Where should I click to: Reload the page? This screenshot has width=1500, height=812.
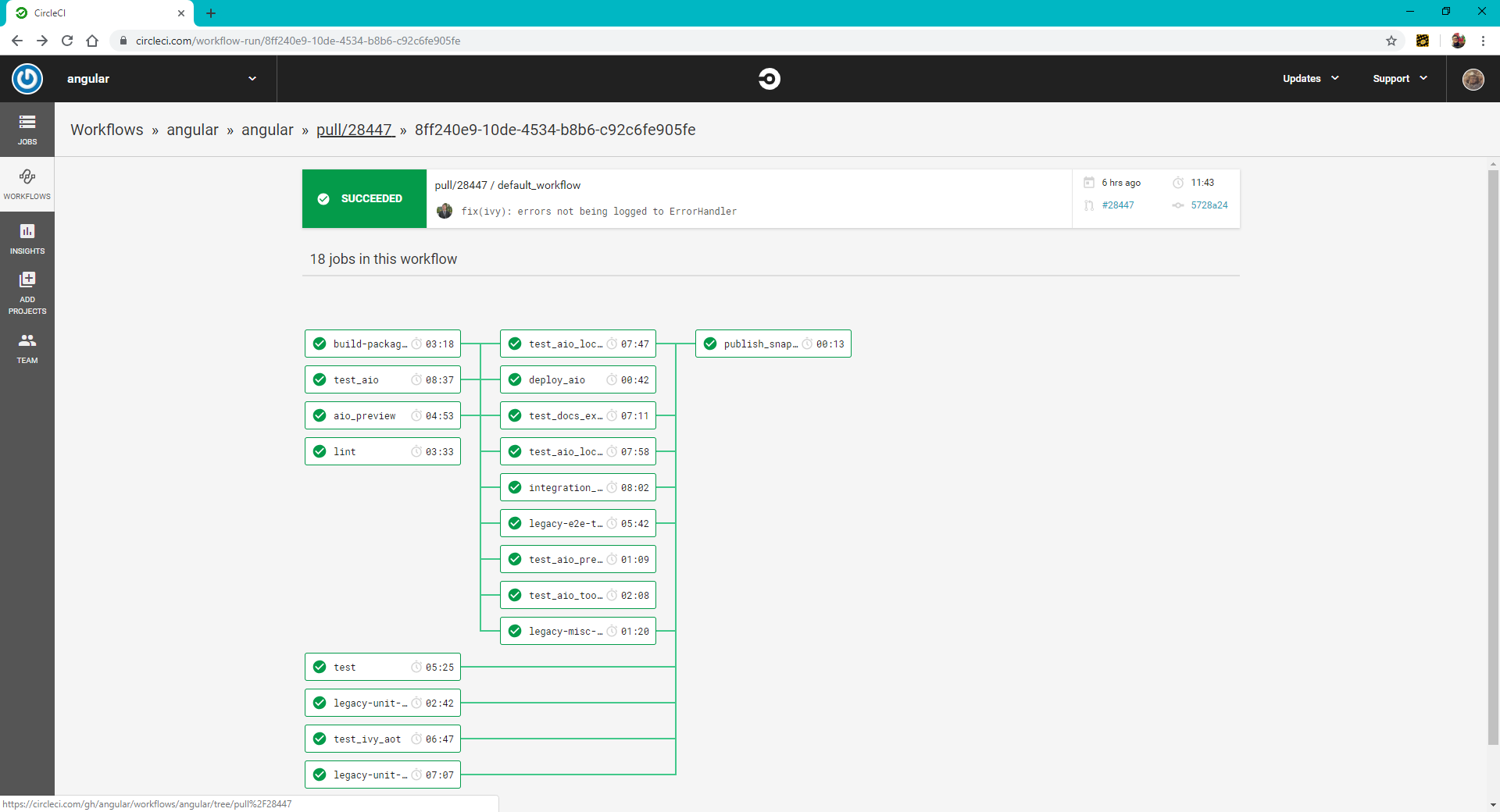tap(67, 41)
